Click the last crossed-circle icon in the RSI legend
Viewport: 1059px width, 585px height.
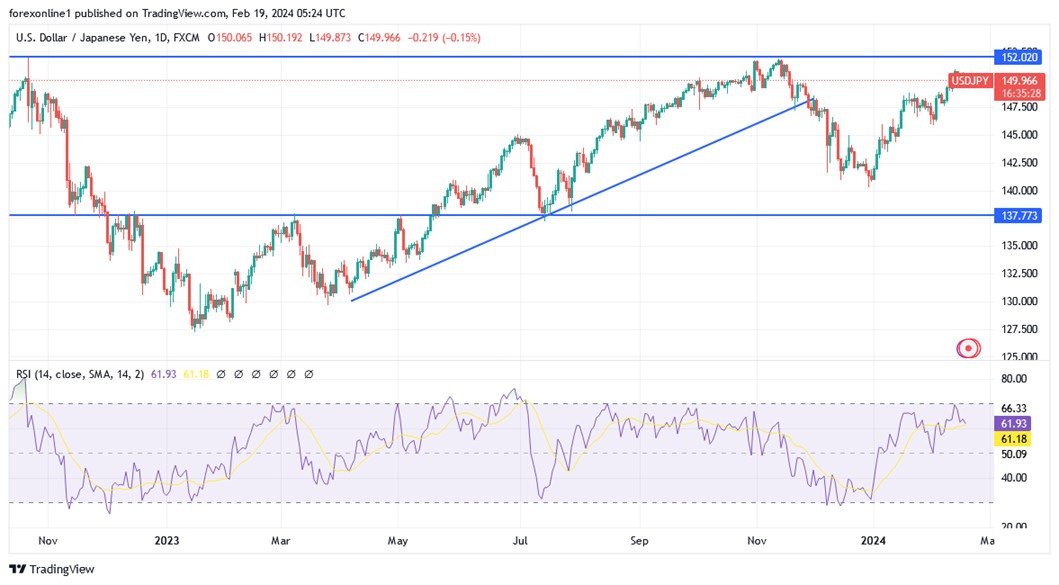click(308, 373)
